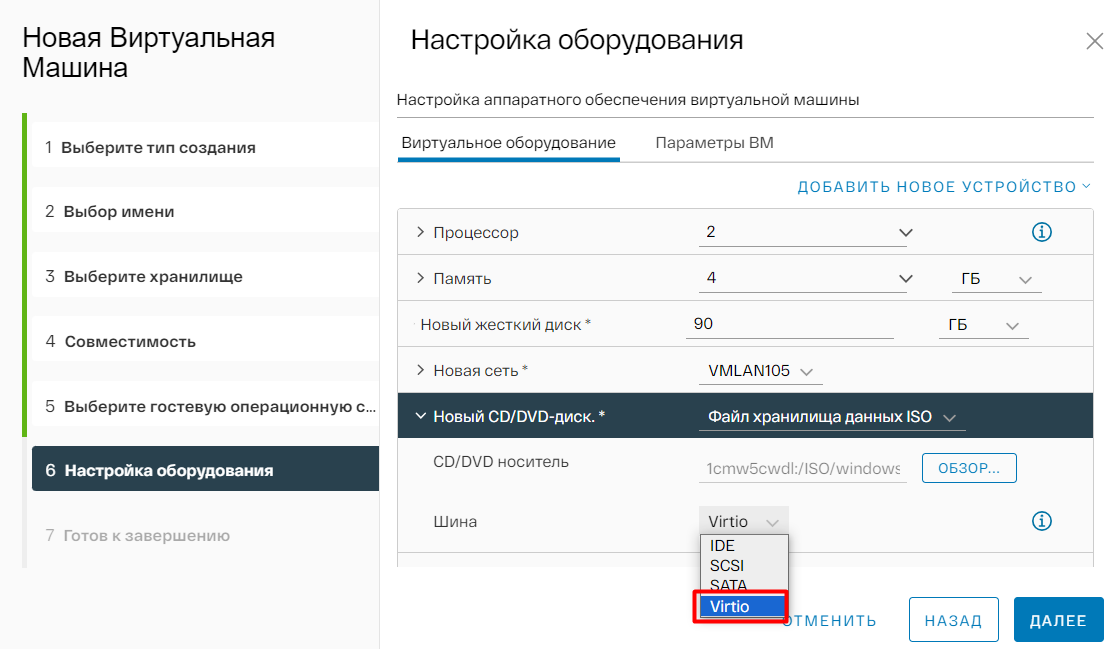Click the Шина label
1109x649 pixels.
455,522
